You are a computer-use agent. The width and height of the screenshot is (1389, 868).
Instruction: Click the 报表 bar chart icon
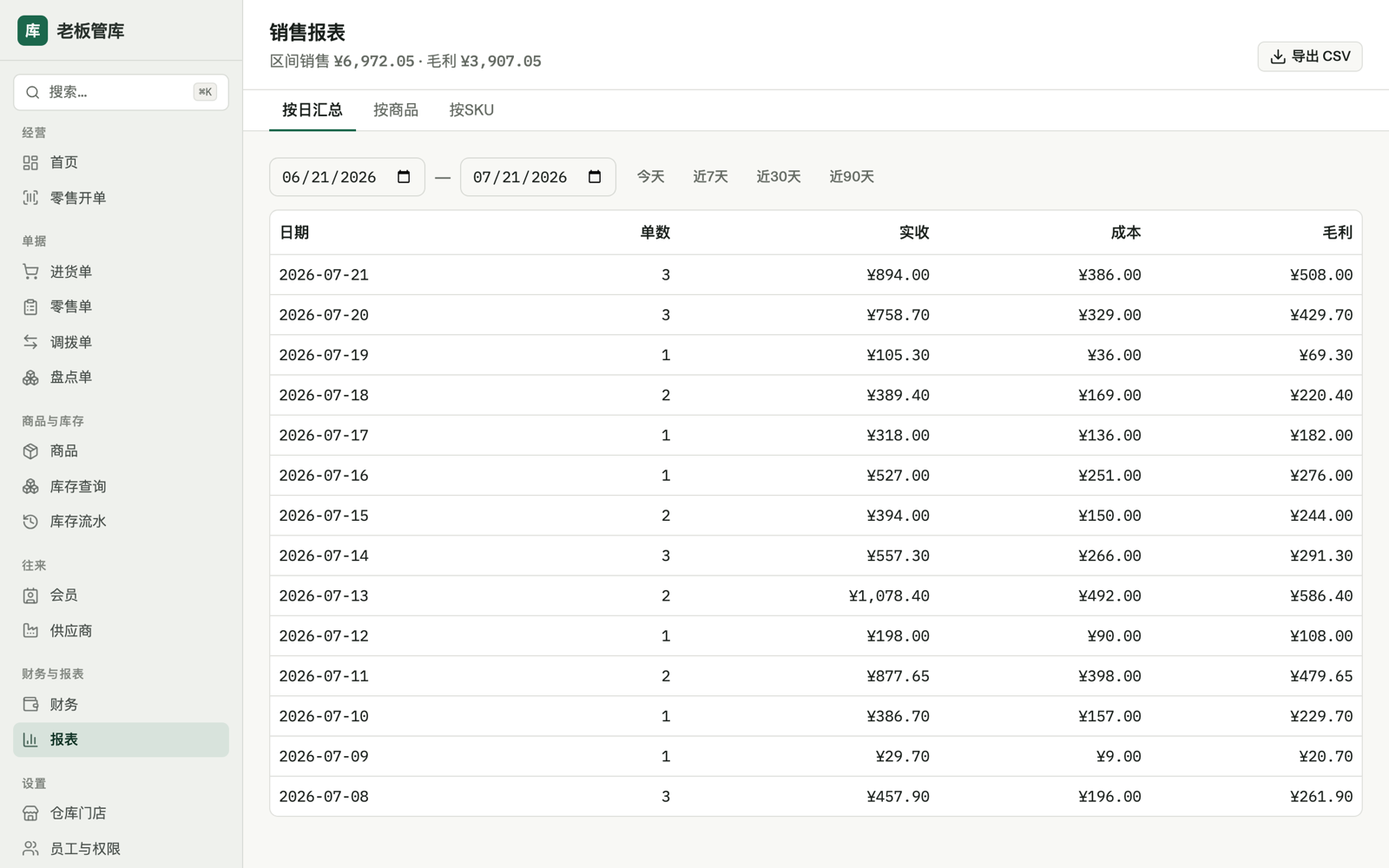coord(30,740)
